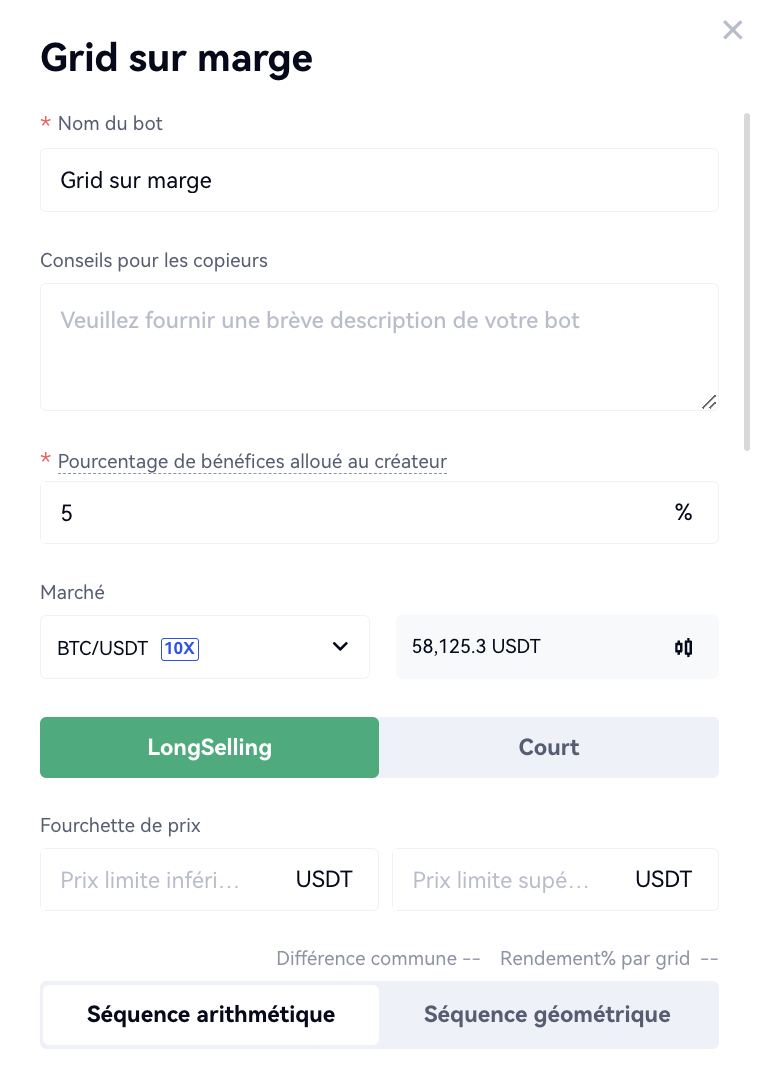Select the LongSelling direction
This screenshot has height=1074, width=760.
point(209,747)
